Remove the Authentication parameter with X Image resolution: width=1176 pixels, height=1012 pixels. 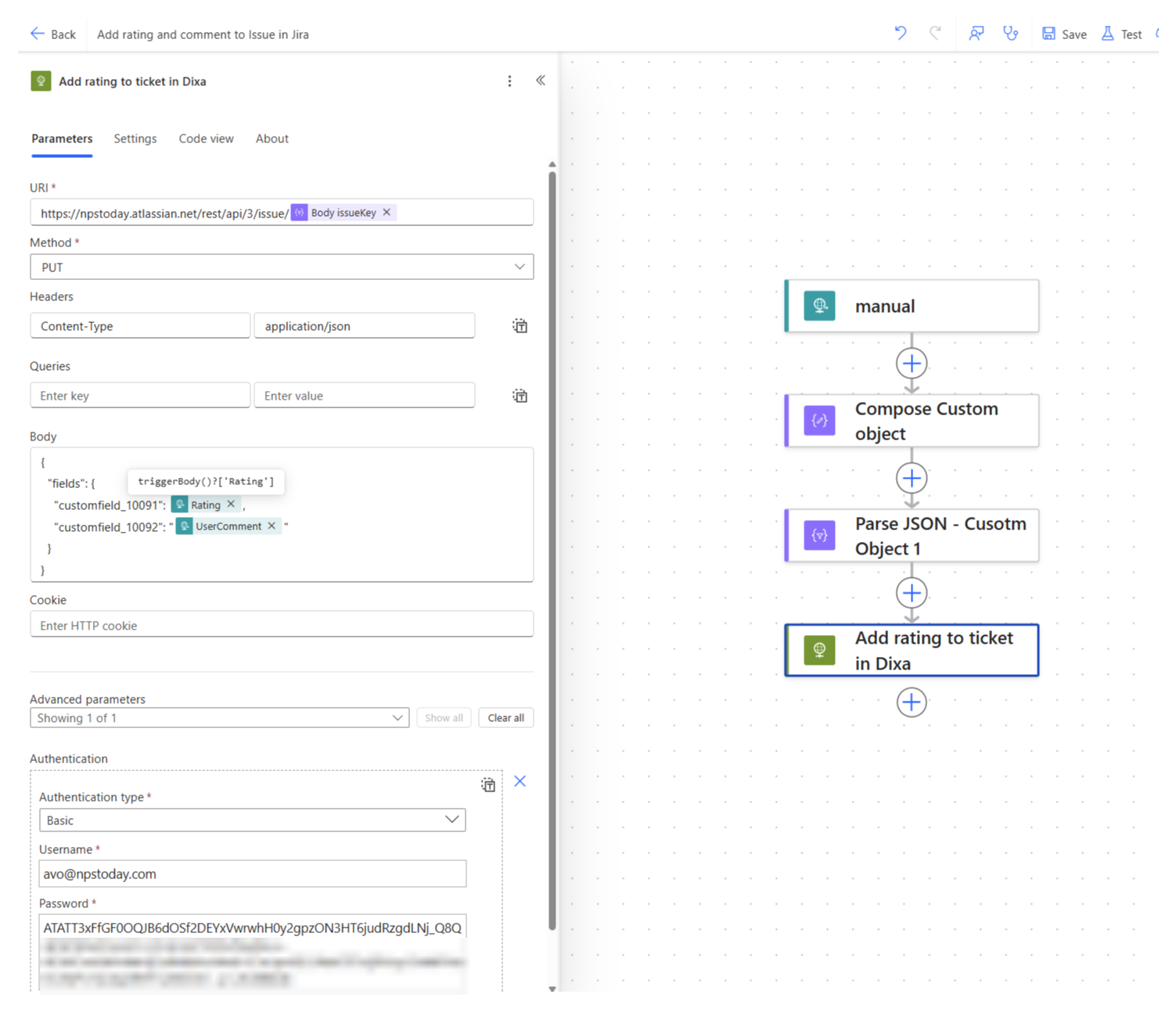tap(520, 781)
